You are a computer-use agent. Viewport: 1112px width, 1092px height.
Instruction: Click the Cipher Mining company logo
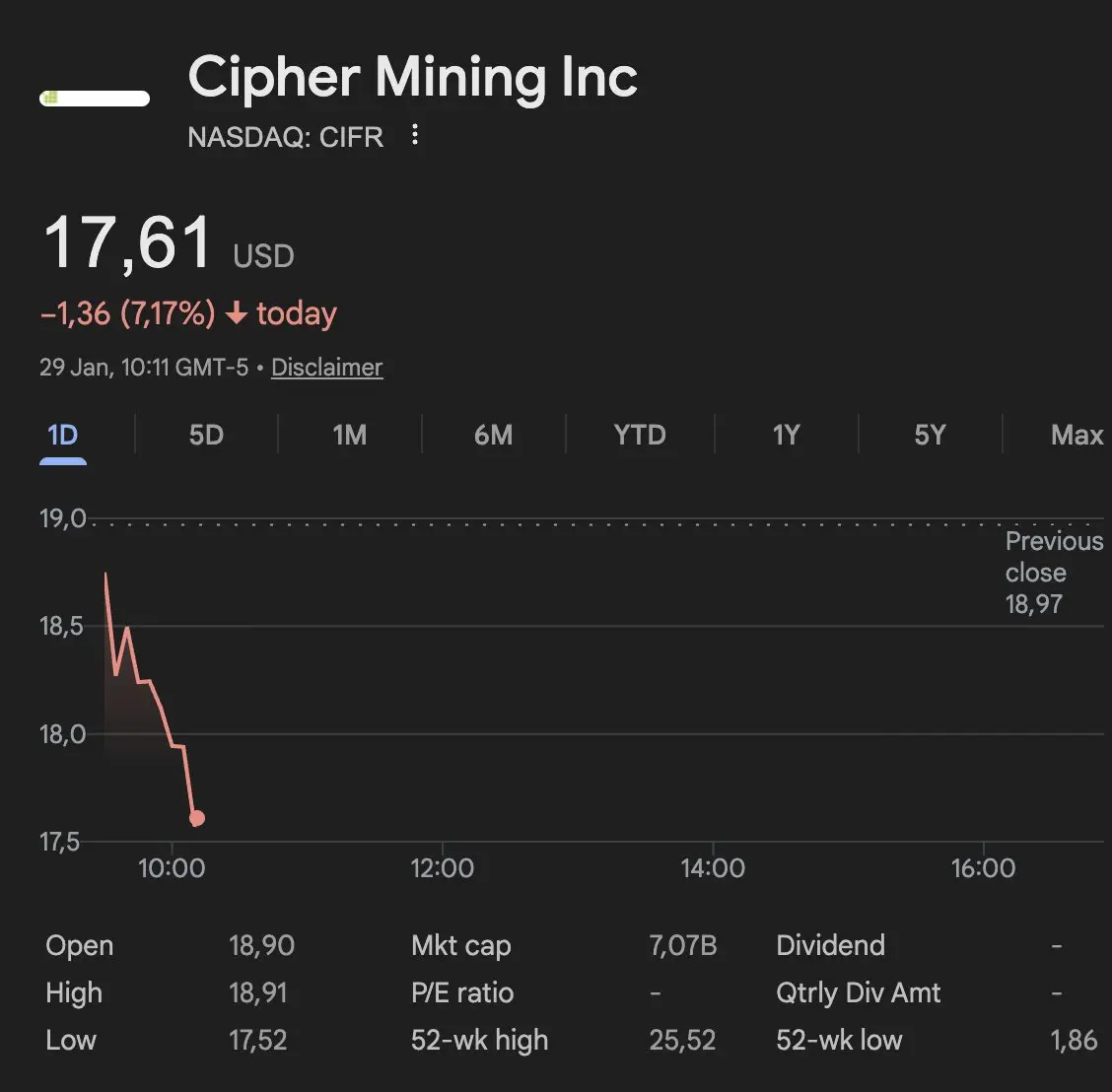click(x=95, y=99)
